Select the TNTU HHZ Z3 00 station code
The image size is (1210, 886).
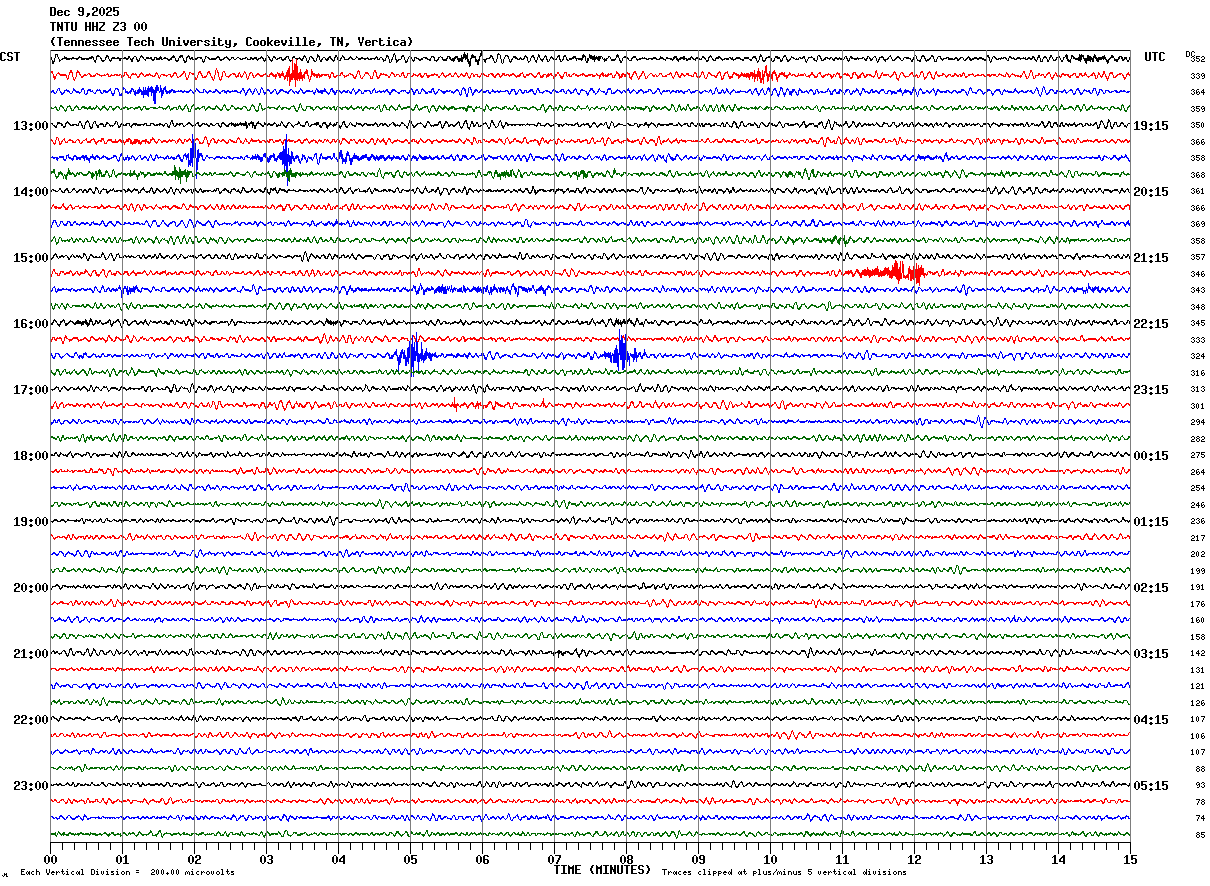98,27
